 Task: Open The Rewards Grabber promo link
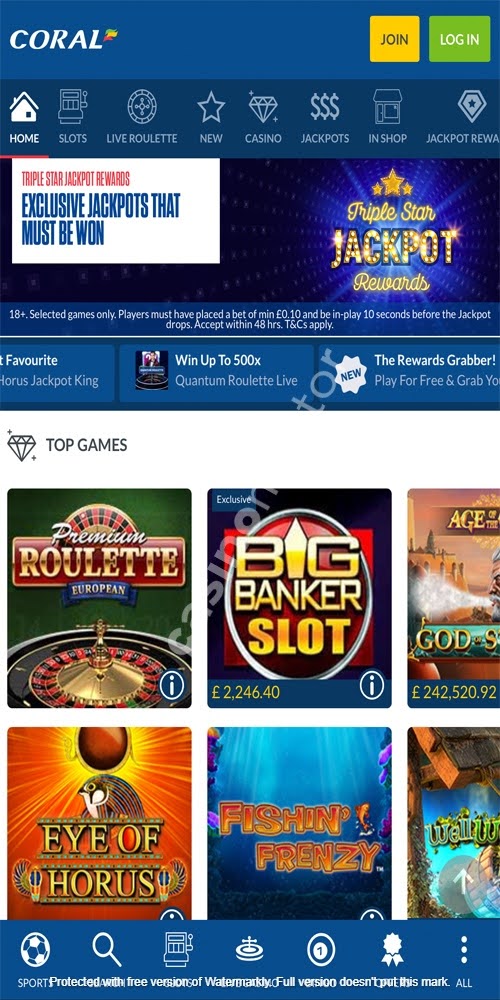[x=409, y=371]
